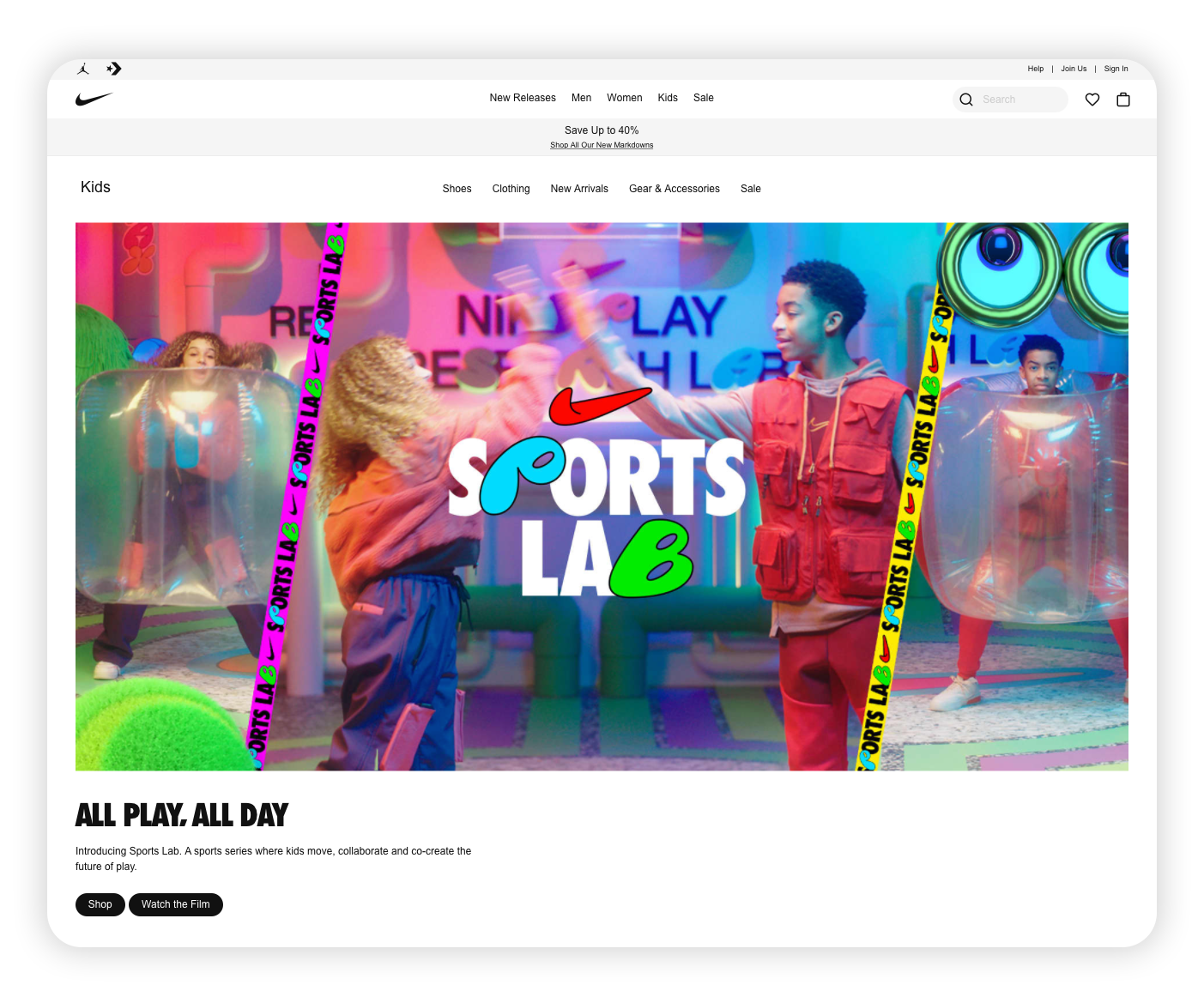Open the Join Us link
The height and width of the screenshot is (985, 1204).
click(1074, 69)
